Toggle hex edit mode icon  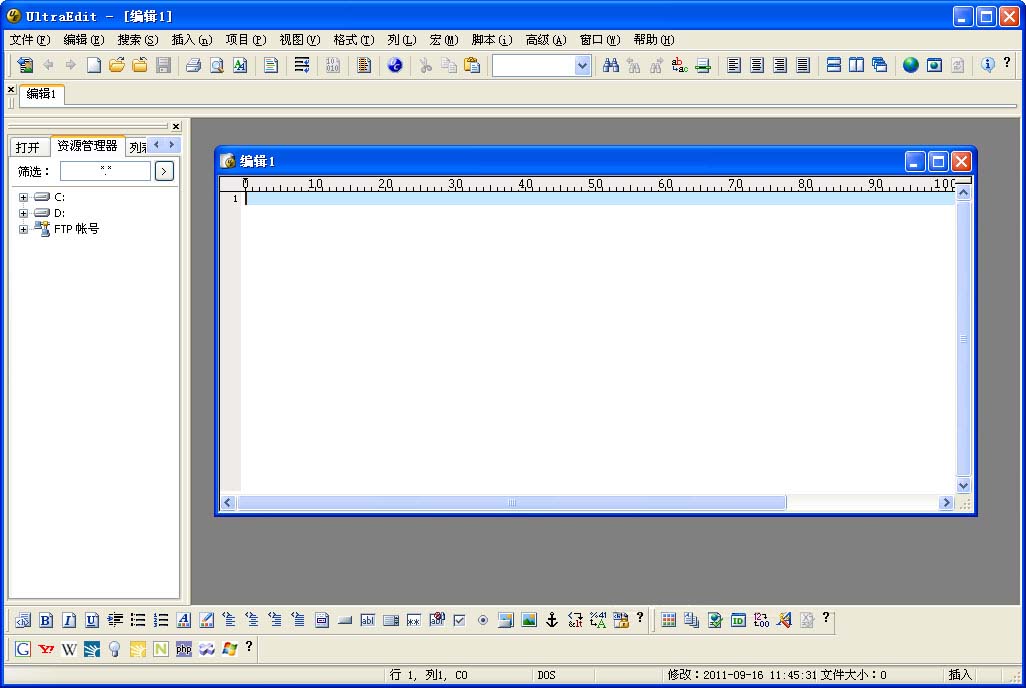[x=333, y=65]
